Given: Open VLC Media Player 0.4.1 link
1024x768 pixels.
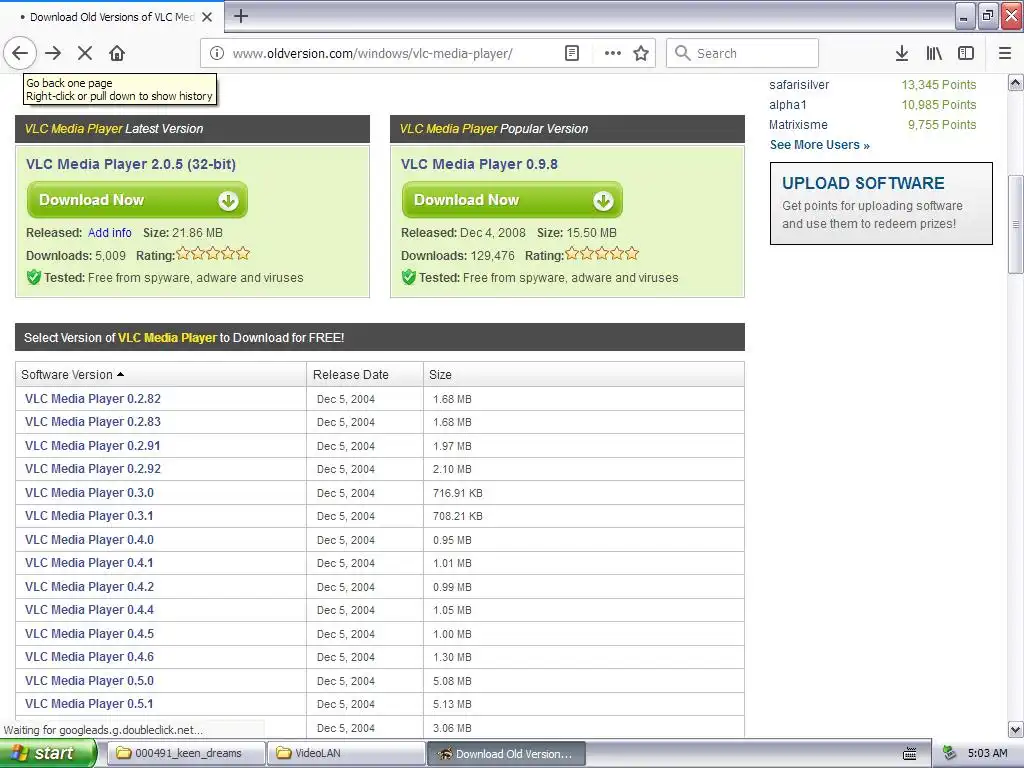Looking at the screenshot, I should 89,563.
